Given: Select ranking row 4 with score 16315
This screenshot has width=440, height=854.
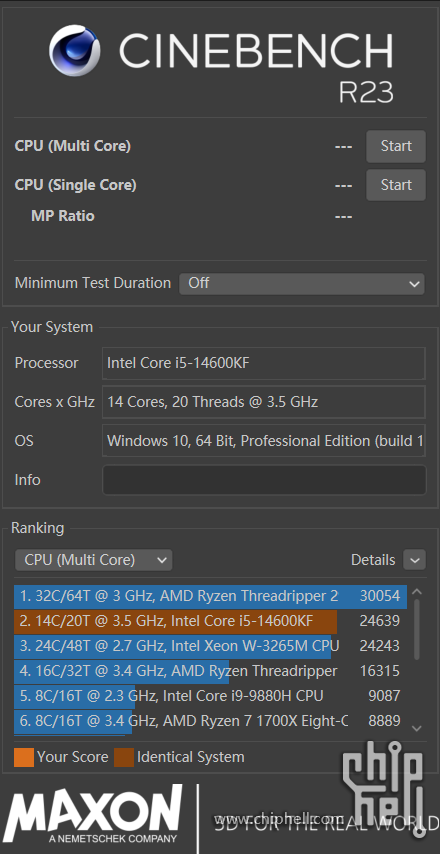Looking at the screenshot, I should [210, 671].
